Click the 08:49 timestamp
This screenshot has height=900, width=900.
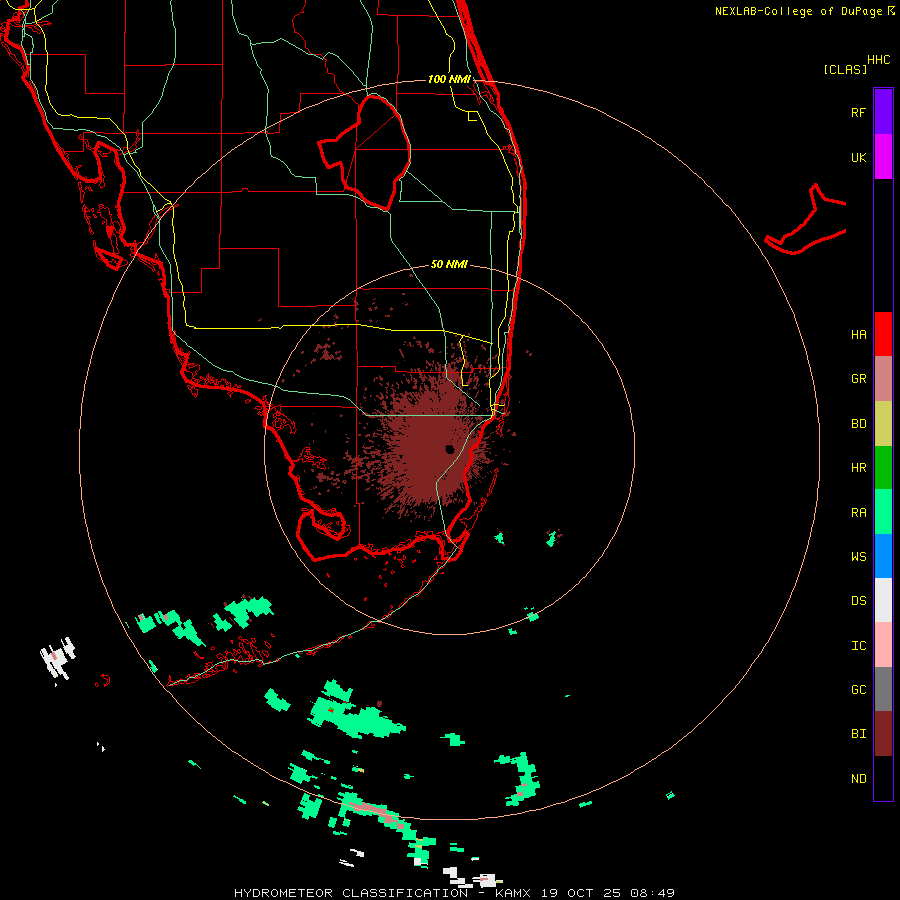[652, 893]
